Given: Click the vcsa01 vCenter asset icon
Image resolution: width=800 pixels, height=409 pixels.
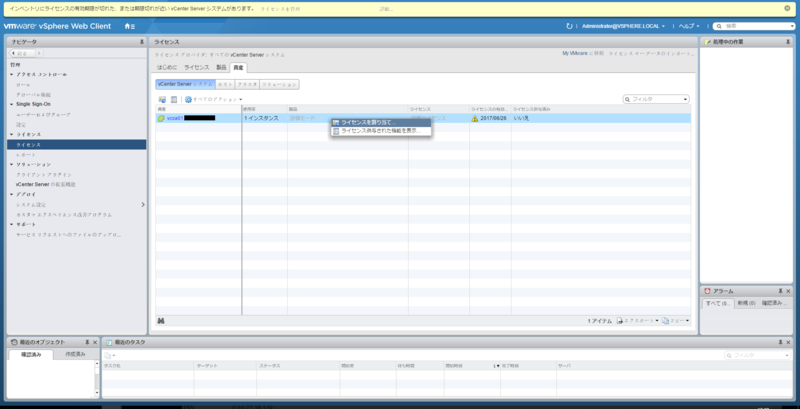Looking at the screenshot, I should click(161, 118).
